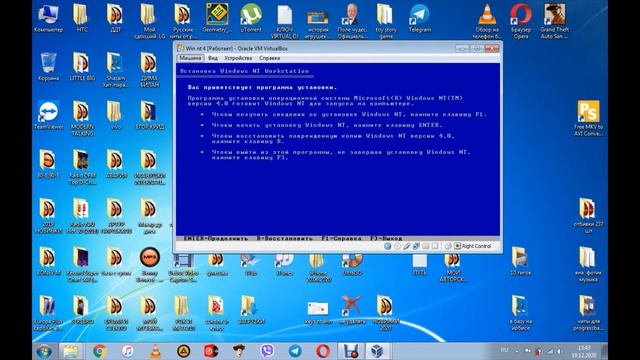Image resolution: width=640 pixels, height=360 pixels.
Task: Select the Grand Theft Auto San desktop shortcut
Action: coord(554,21)
